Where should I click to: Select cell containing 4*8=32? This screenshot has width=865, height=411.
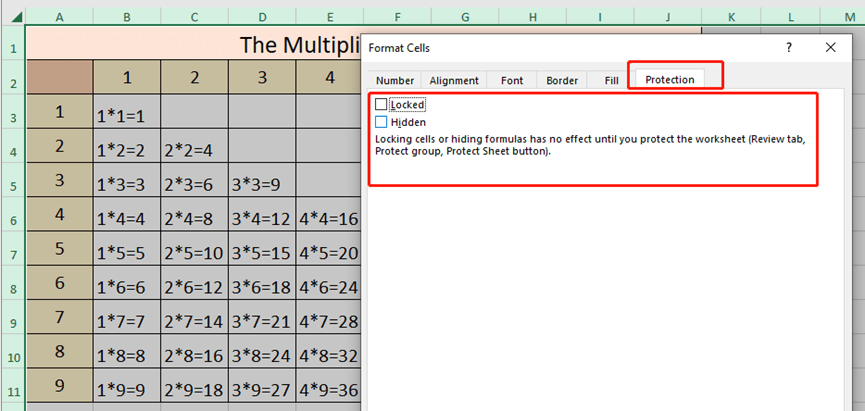pyautogui.click(x=330, y=351)
